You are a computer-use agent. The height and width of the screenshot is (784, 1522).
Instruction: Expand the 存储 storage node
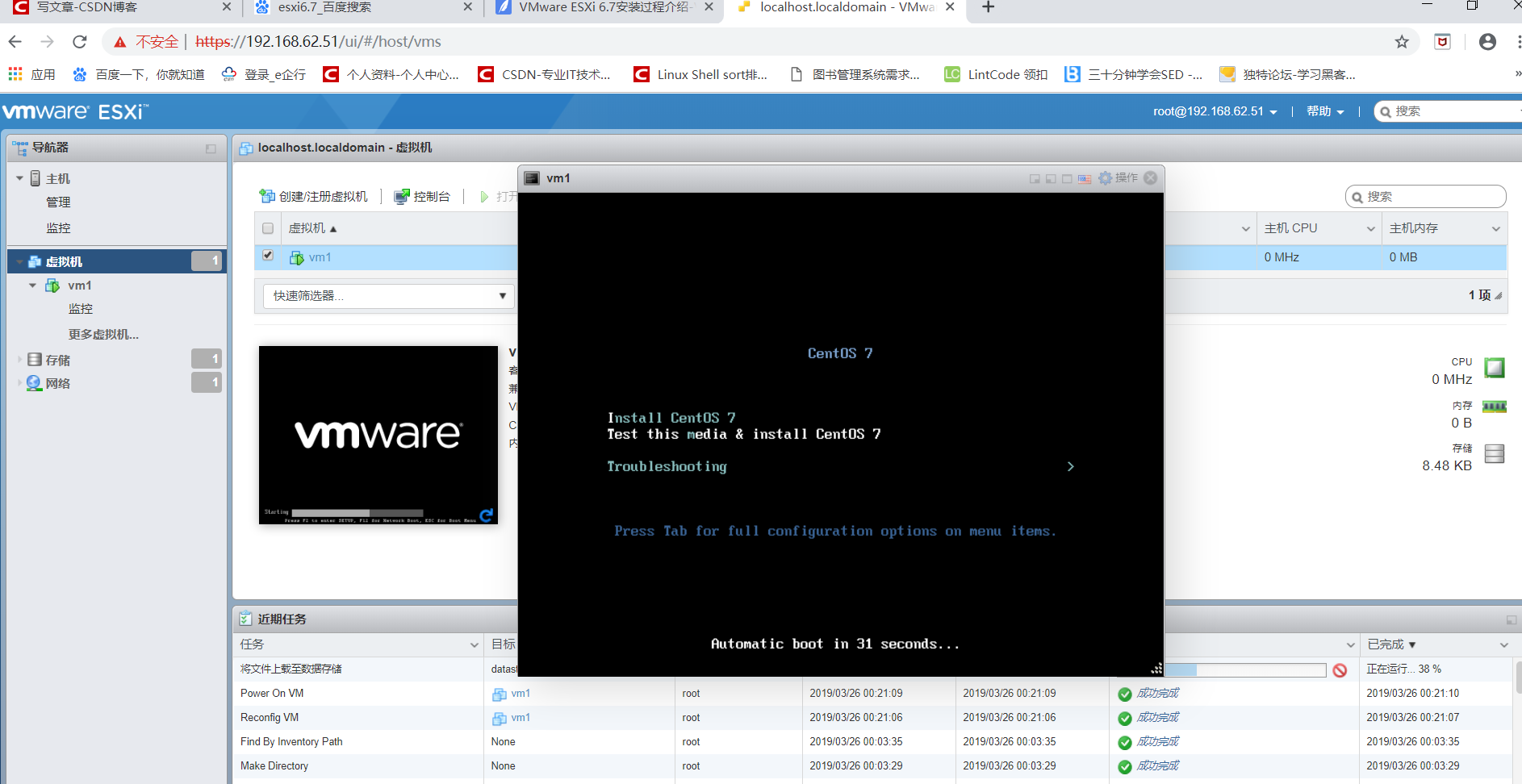(x=20, y=360)
